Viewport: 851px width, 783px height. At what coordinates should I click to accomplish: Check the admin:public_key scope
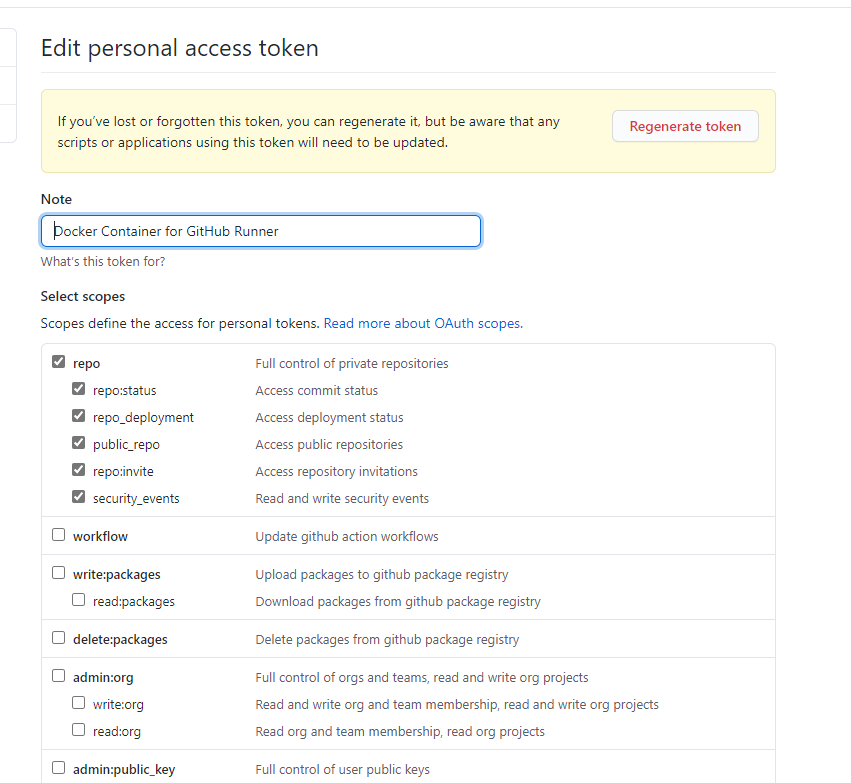click(59, 769)
